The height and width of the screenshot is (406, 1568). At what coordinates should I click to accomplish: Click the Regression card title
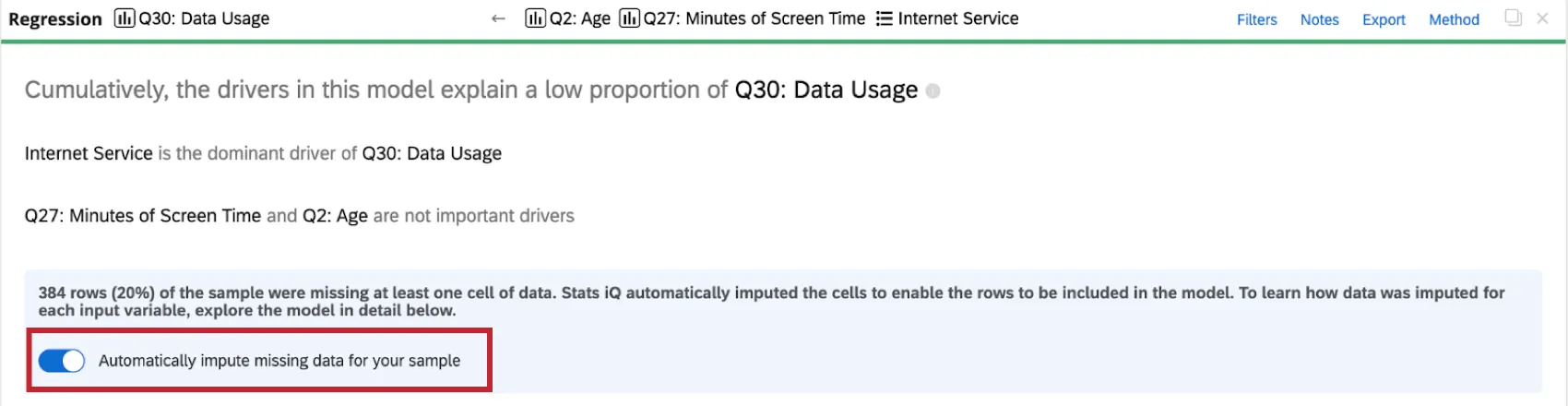point(55,19)
